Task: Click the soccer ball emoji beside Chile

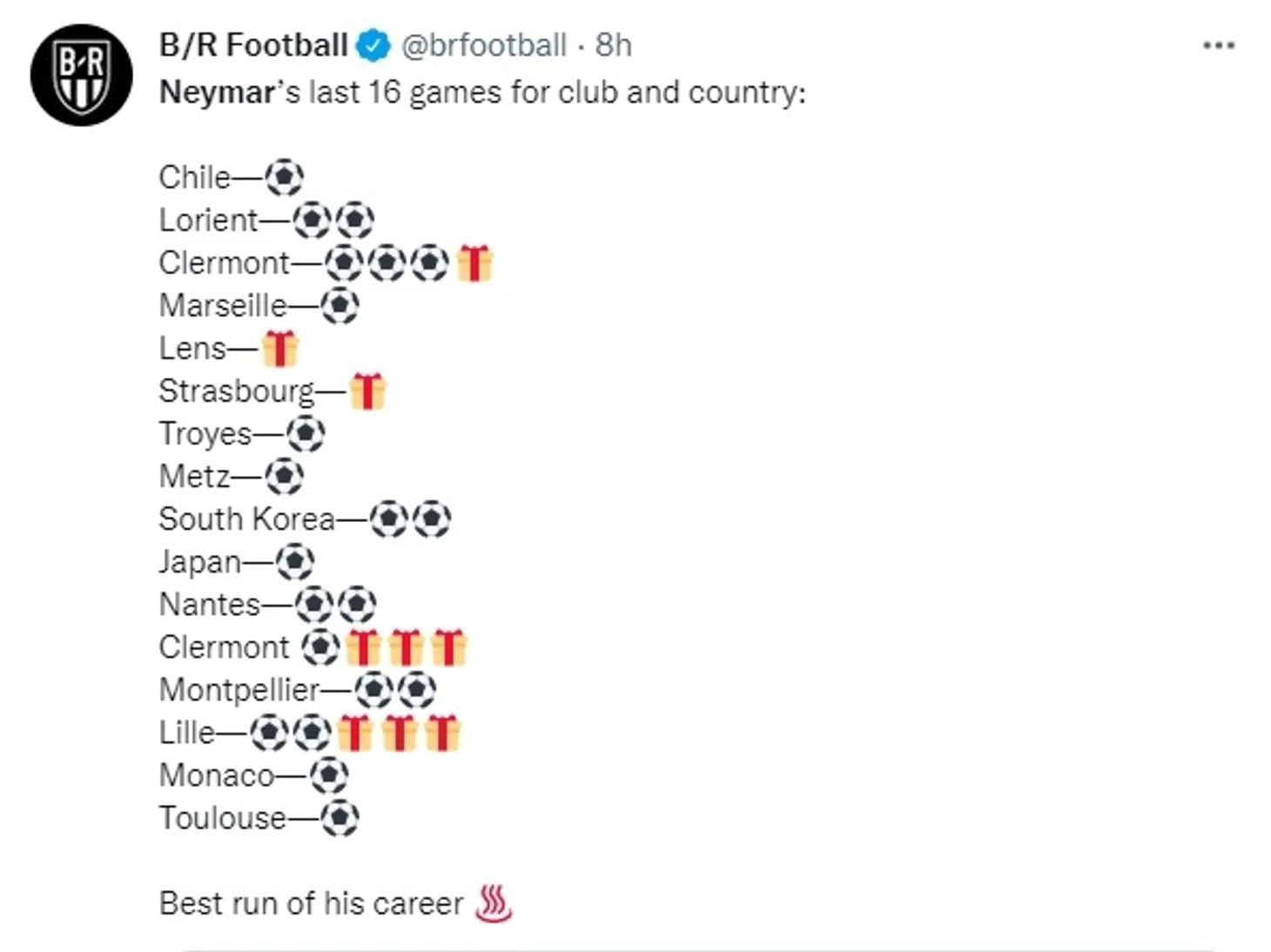Action: (284, 178)
